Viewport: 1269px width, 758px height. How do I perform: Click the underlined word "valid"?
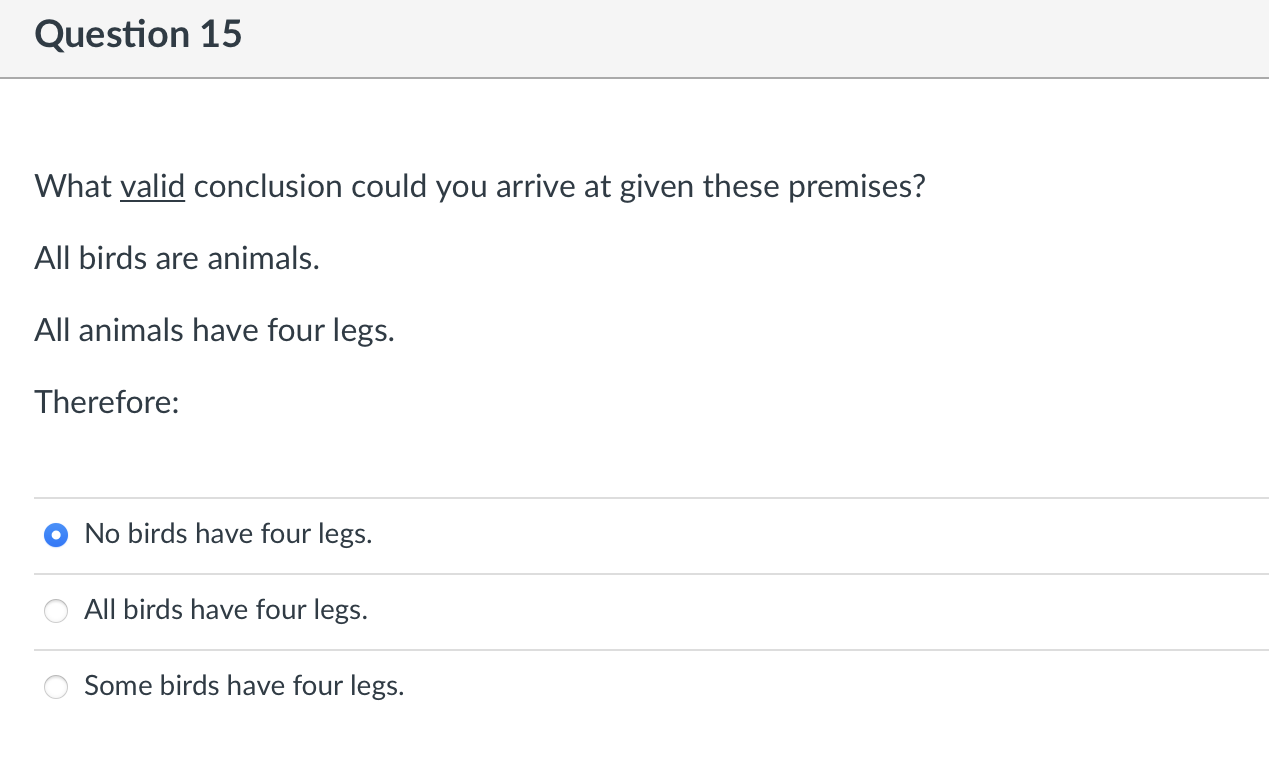[x=152, y=187]
